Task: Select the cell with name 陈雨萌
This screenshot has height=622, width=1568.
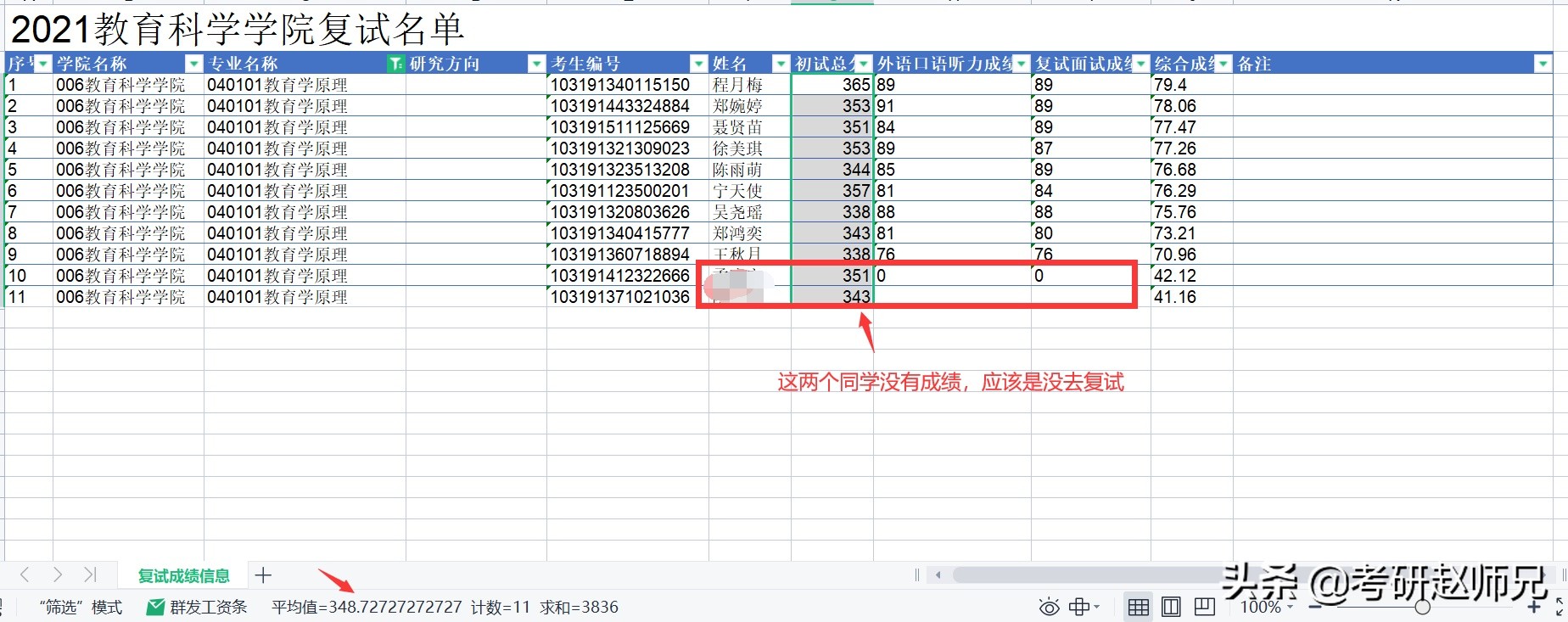Action: (x=750, y=170)
